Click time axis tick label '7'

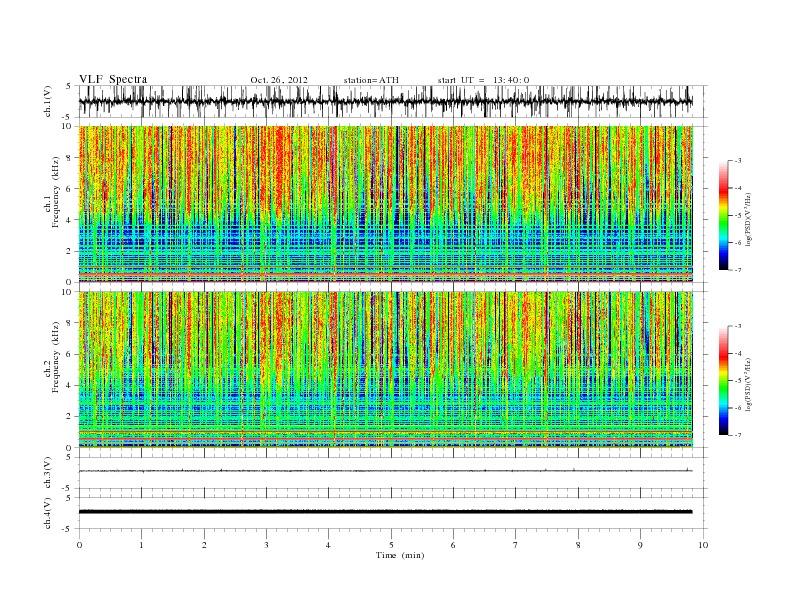click(x=516, y=545)
